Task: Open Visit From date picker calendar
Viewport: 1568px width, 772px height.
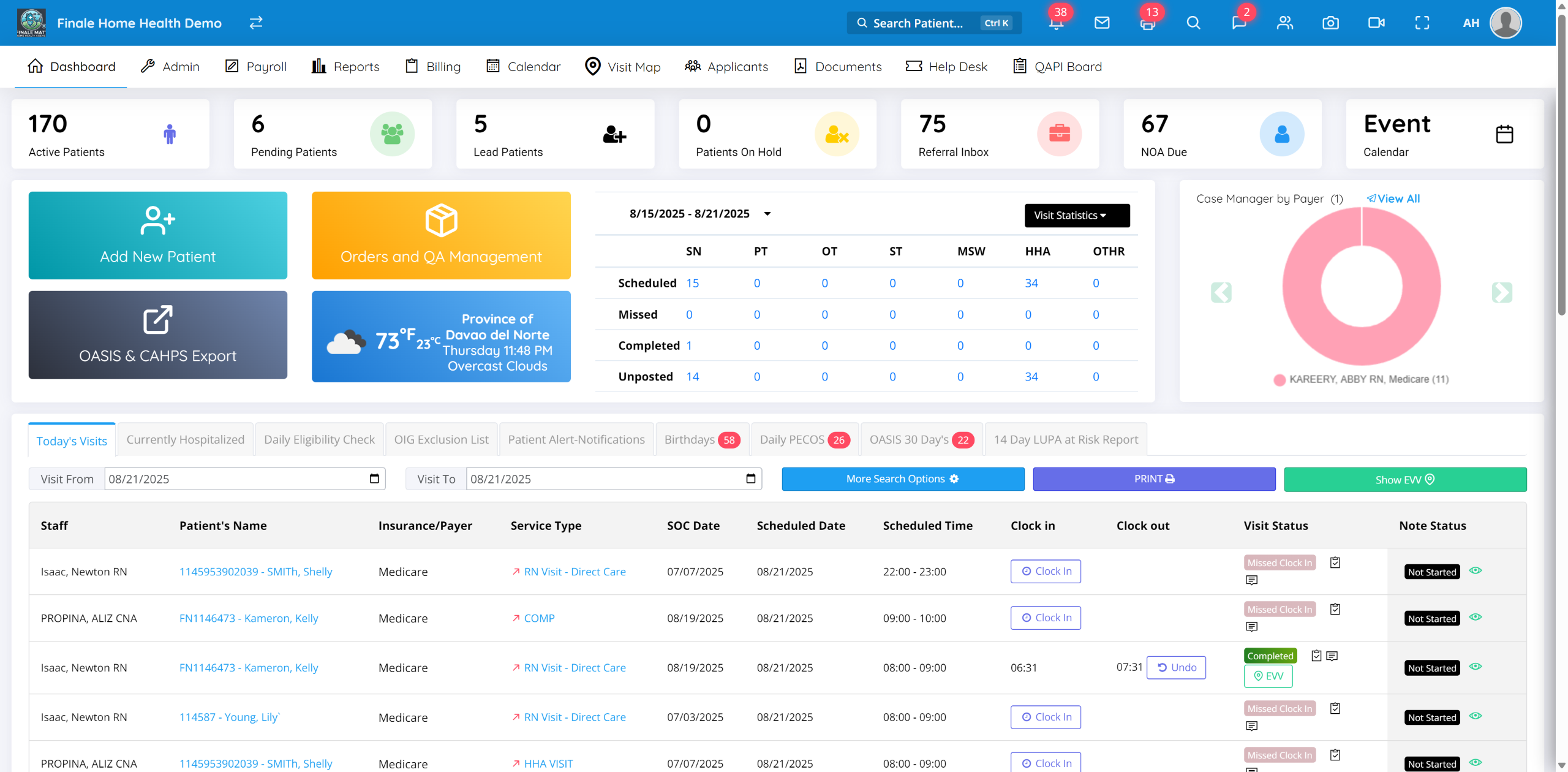Action: tap(374, 479)
